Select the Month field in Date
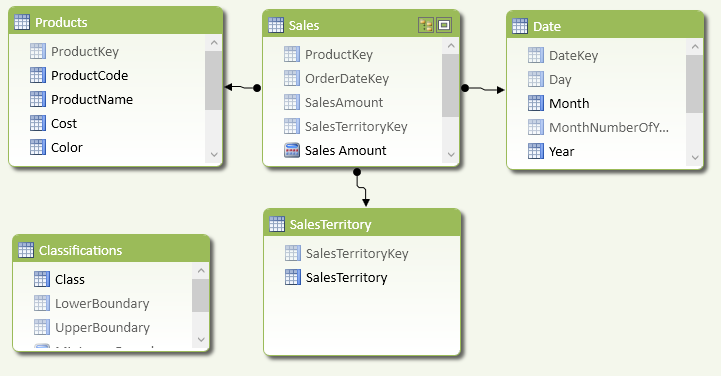The height and width of the screenshot is (376, 721). (x=569, y=103)
